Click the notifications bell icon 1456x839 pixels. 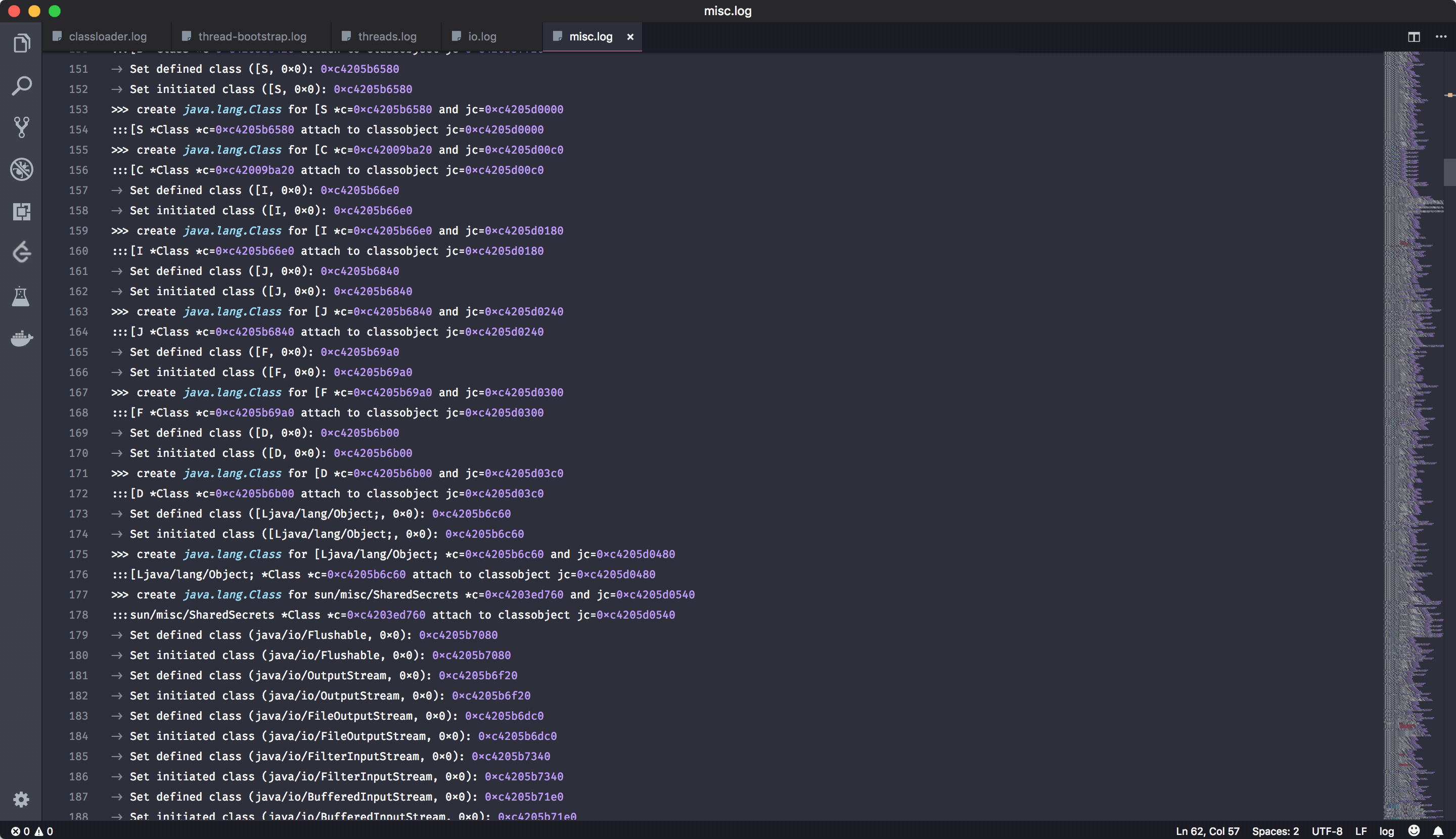point(1438,831)
